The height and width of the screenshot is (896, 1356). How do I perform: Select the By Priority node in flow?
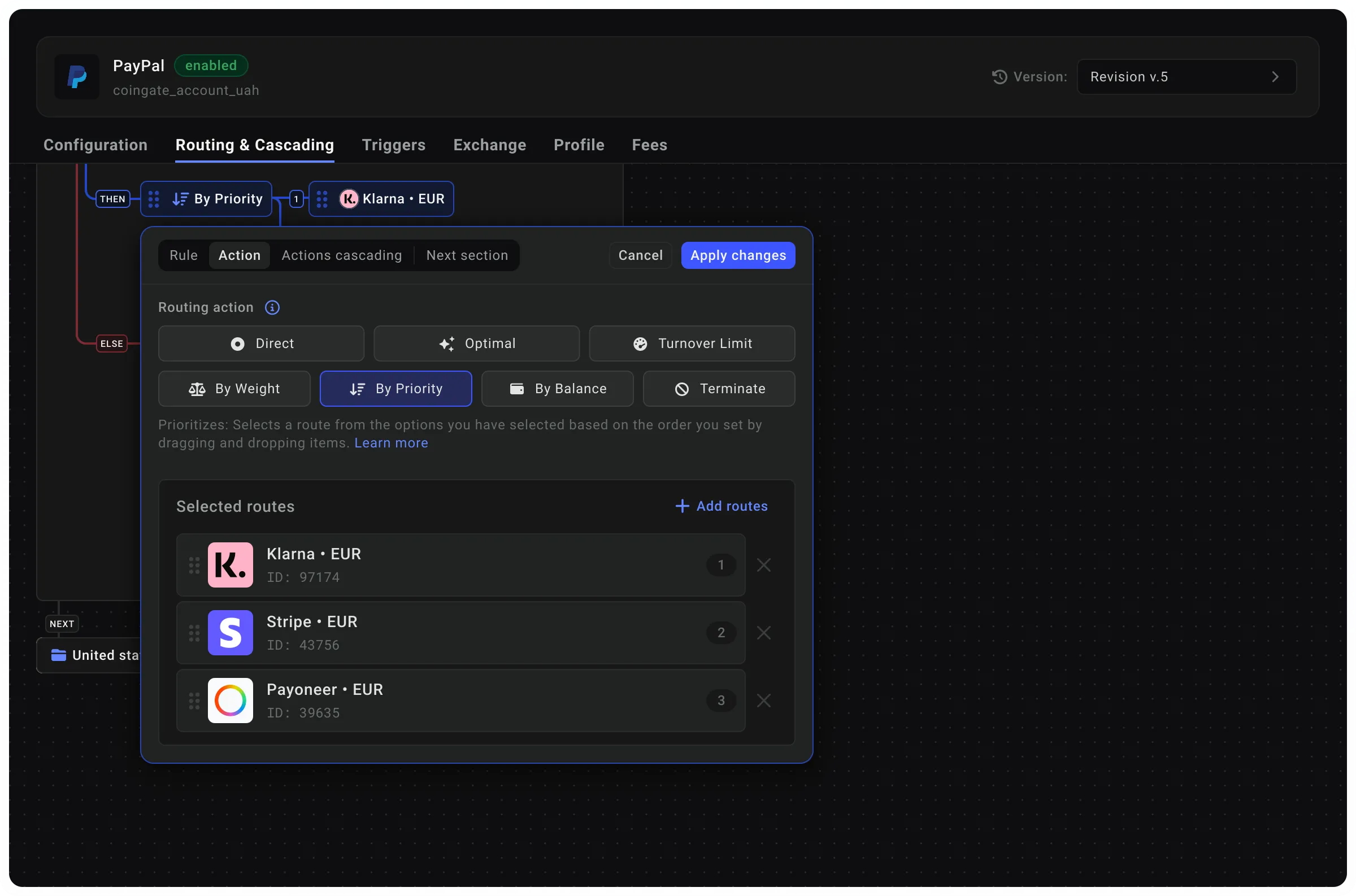(x=206, y=199)
